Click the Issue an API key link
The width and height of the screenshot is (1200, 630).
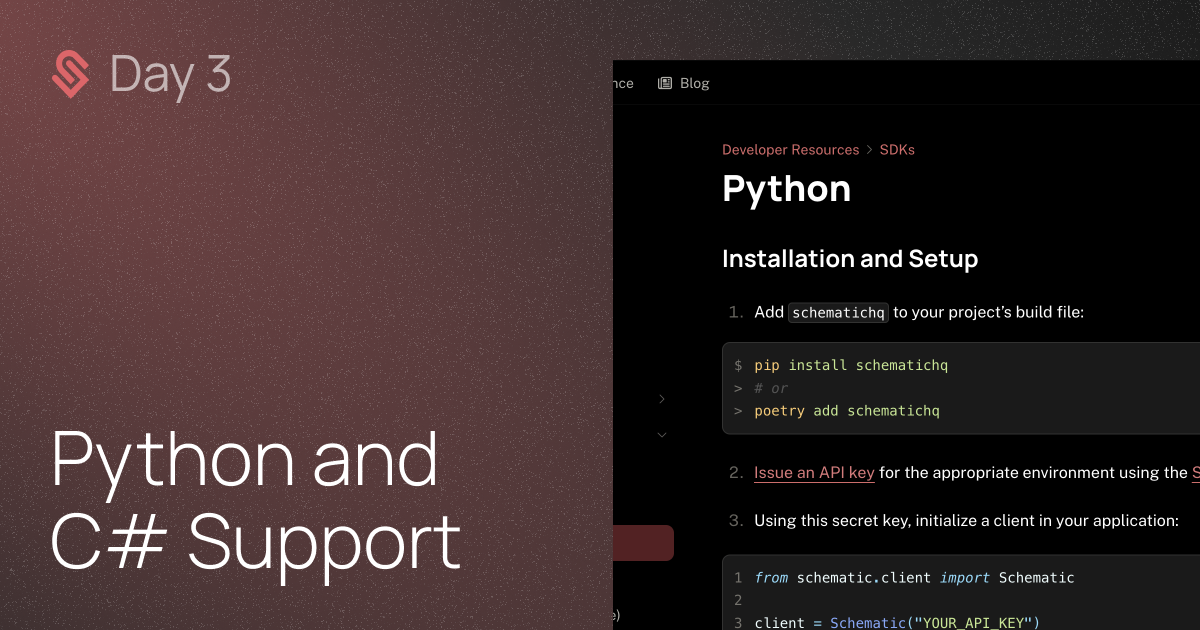click(x=813, y=472)
